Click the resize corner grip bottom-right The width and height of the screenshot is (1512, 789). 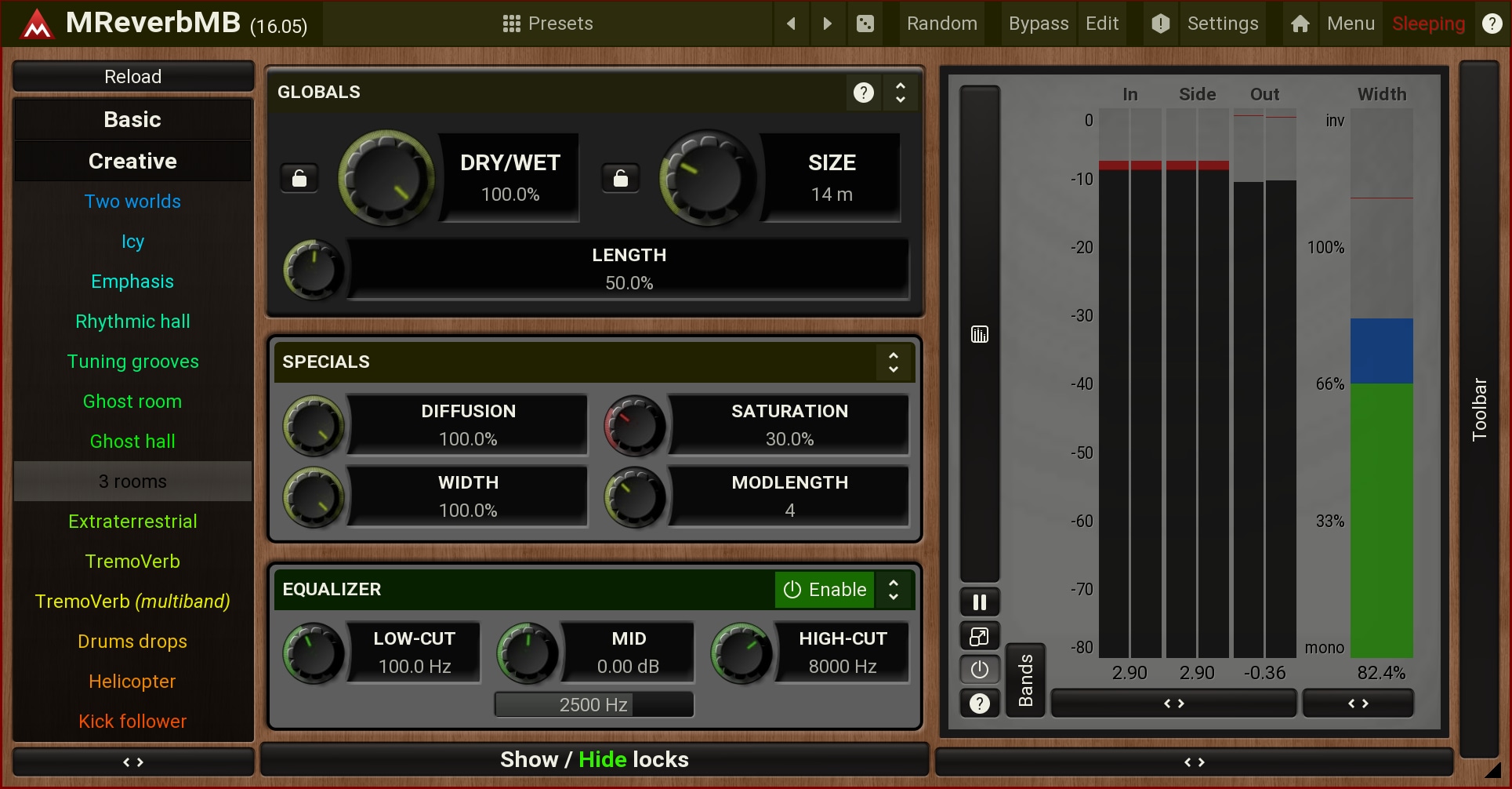(1492, 771)
